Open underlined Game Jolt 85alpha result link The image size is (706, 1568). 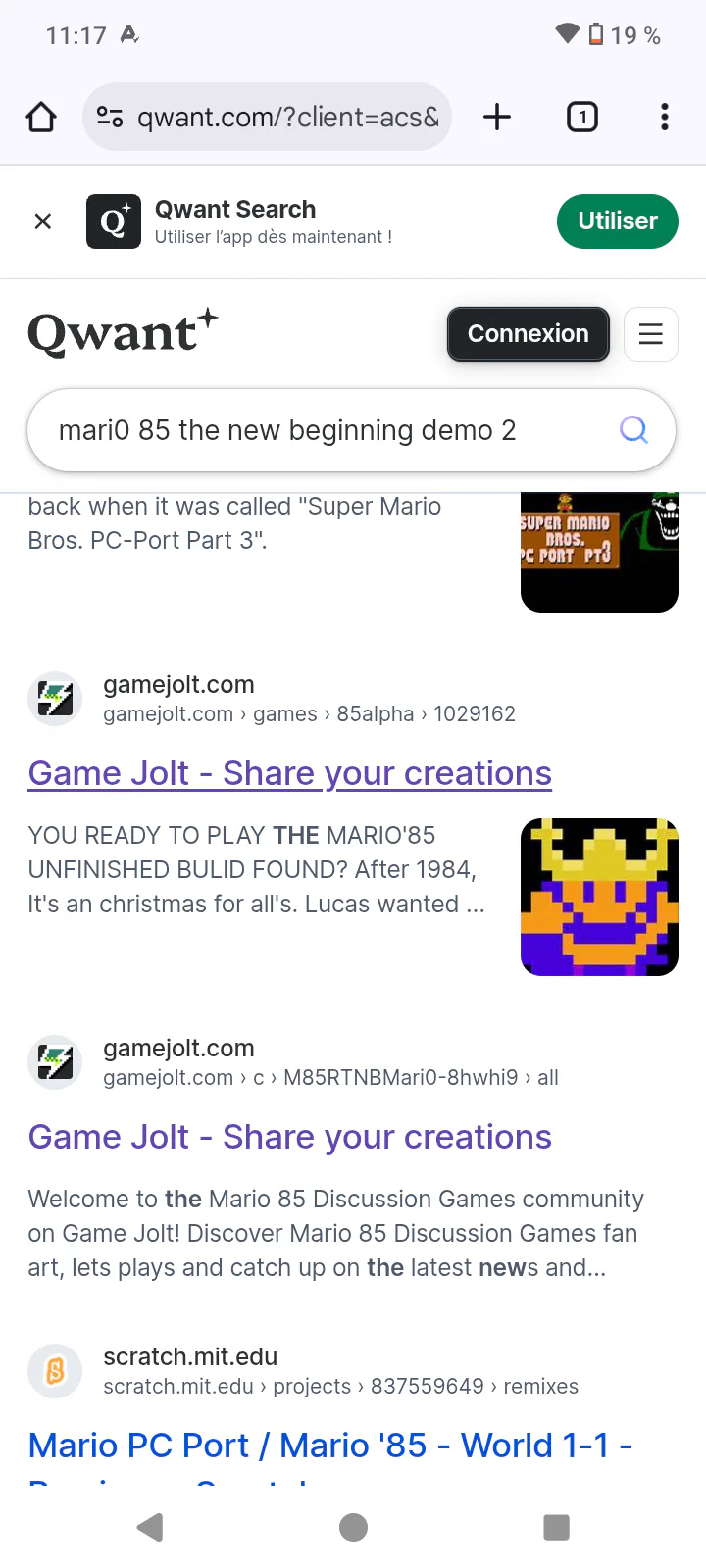coord(290,773)
